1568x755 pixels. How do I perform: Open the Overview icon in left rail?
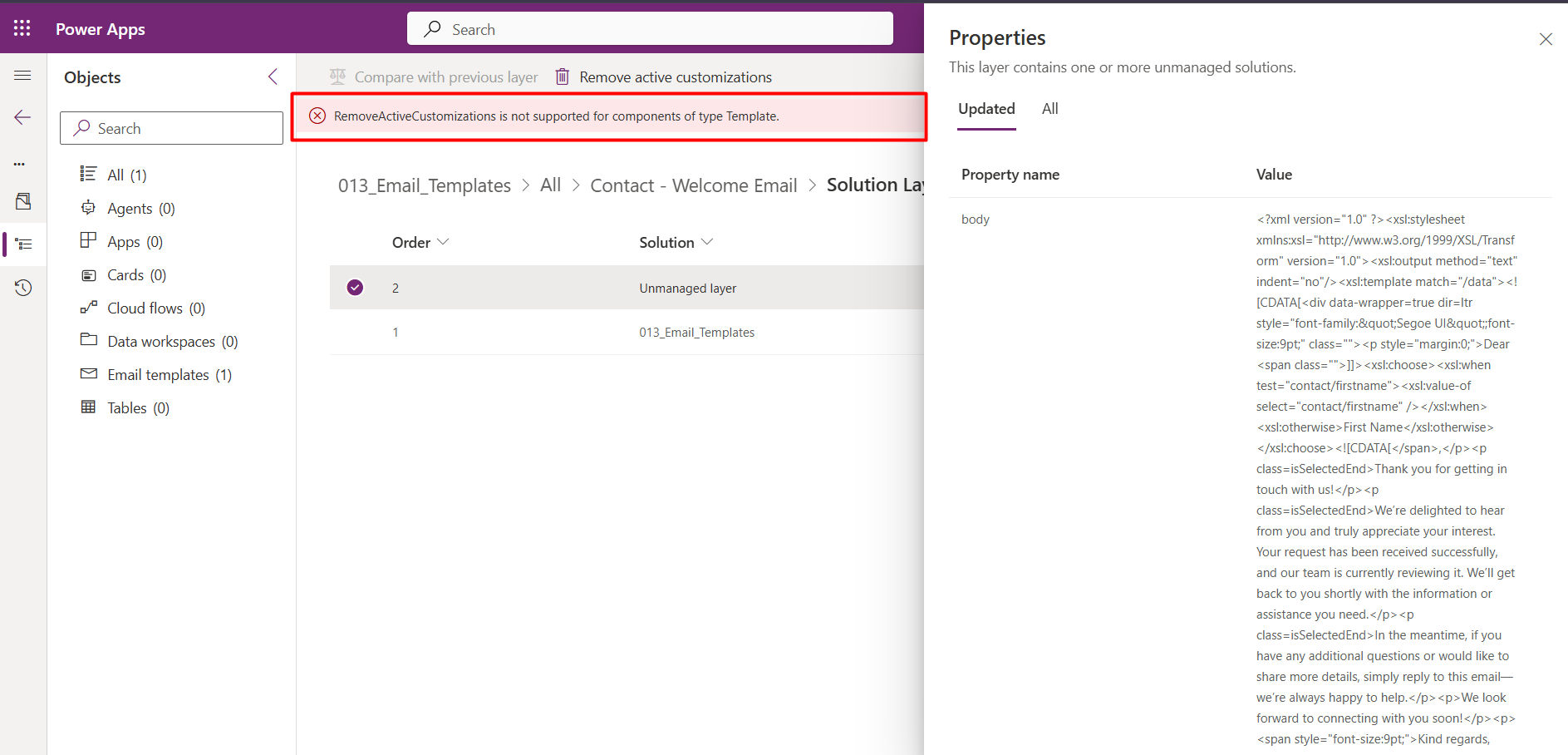(23, 201)
